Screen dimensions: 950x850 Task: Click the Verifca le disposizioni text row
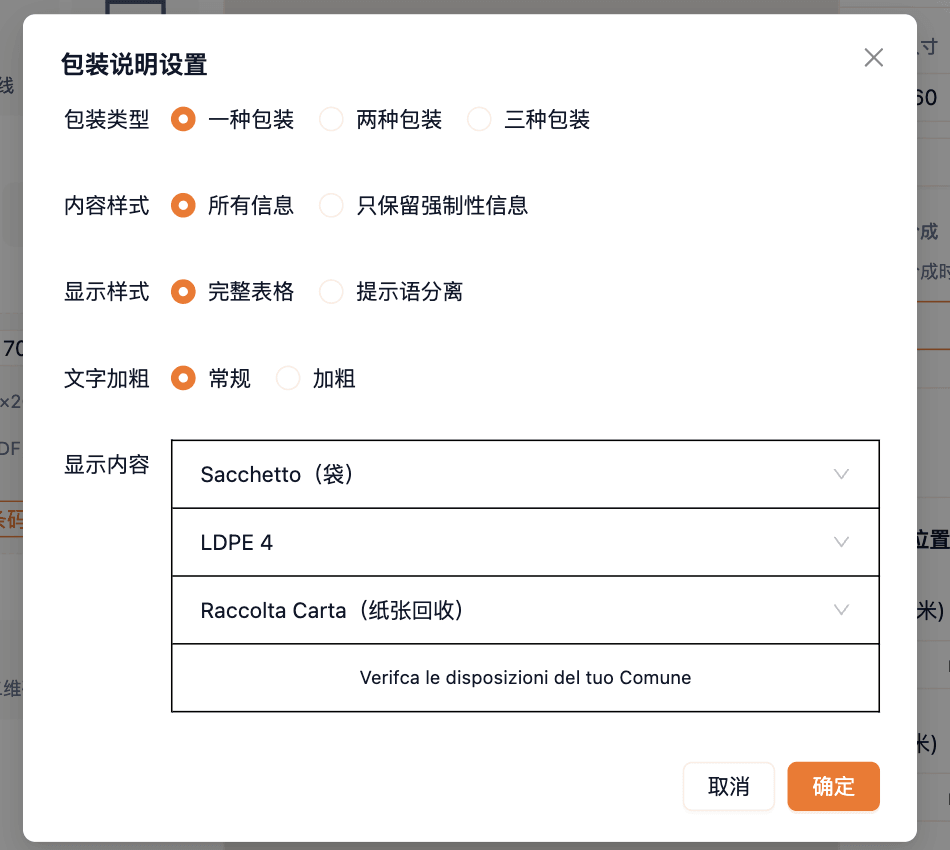coord(525,677)
